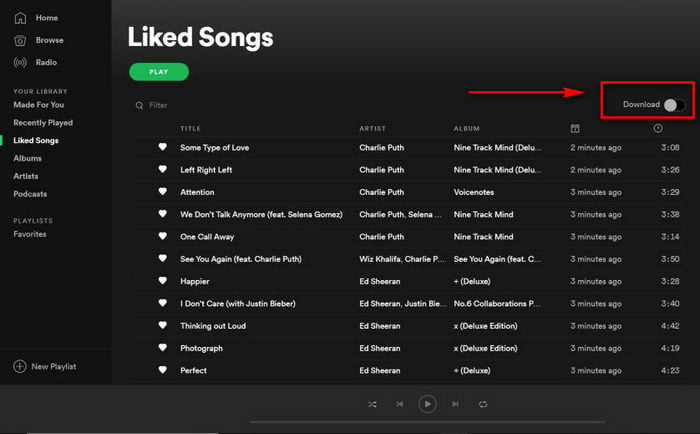Image resolution: width=700 pixels, height=434 pixels.
Task: Enable the Download toggle switch
Action: tap(674, 105)
